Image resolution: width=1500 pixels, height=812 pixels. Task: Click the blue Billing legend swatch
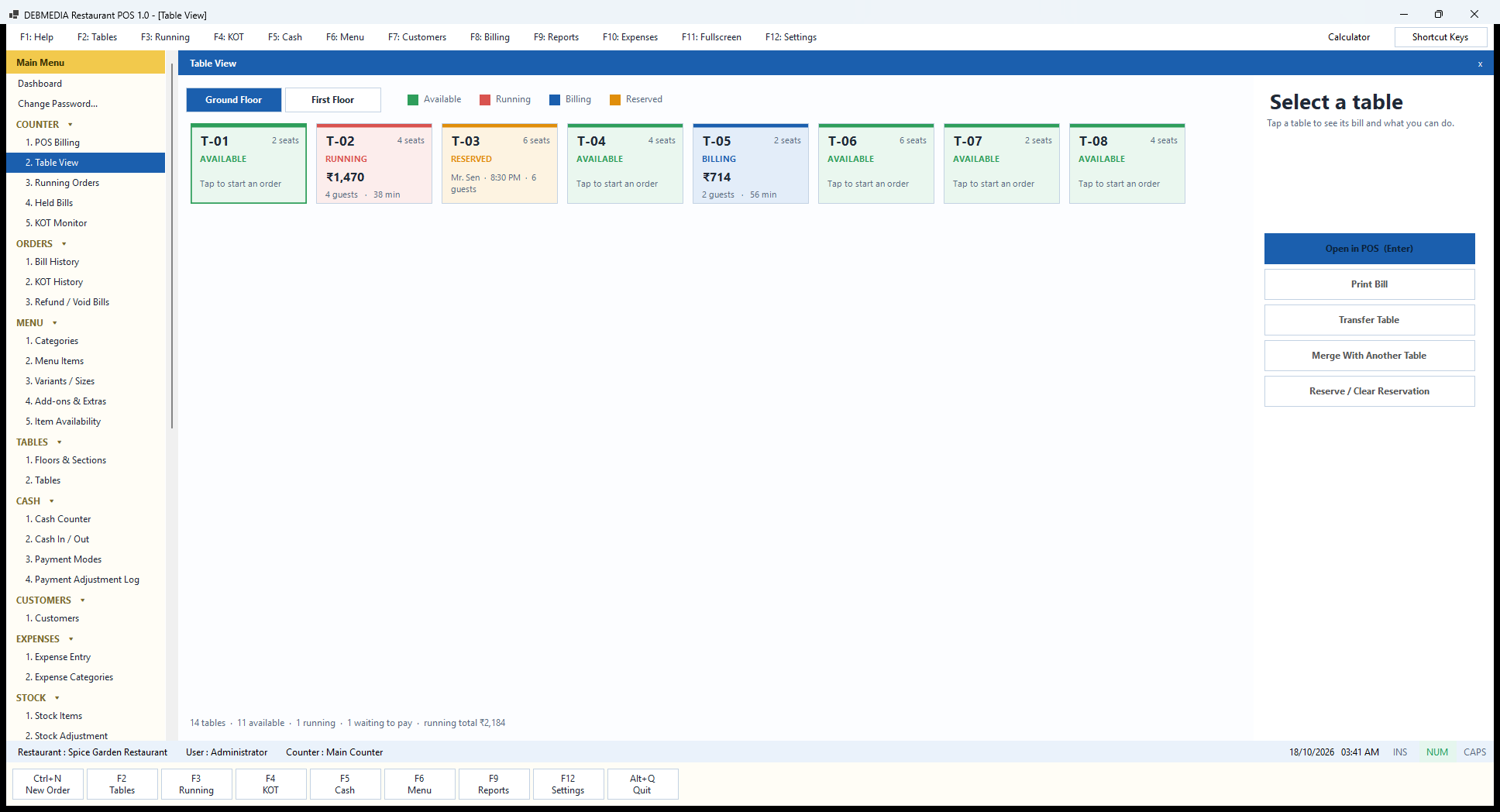coord(555,100)
